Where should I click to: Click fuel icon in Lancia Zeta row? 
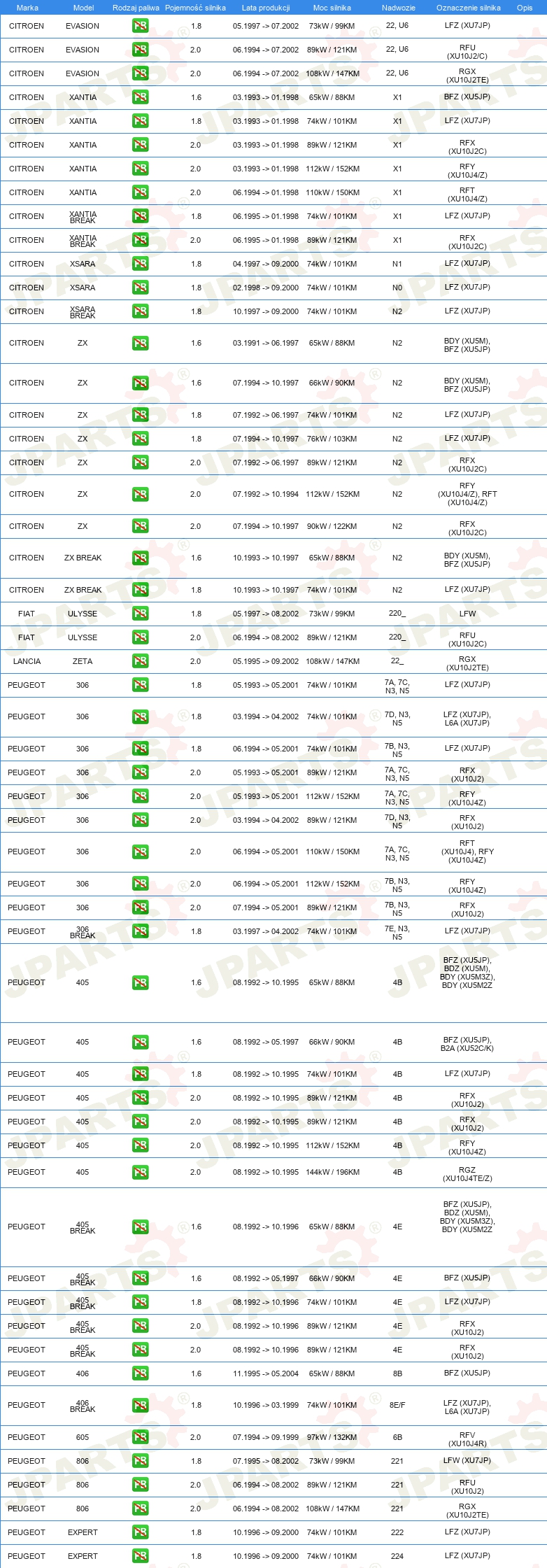140,661
